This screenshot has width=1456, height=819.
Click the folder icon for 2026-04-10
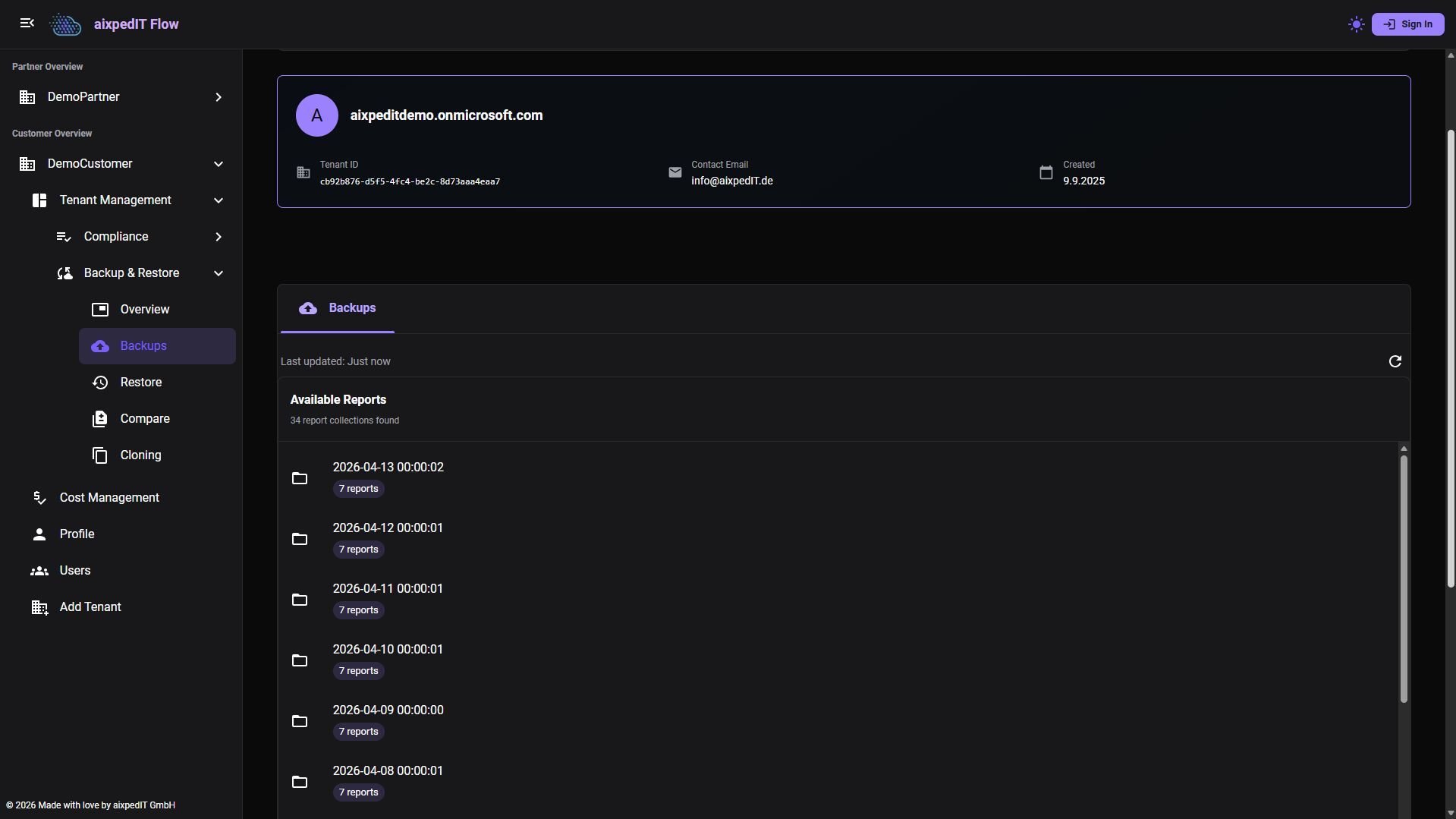(300, 660)
